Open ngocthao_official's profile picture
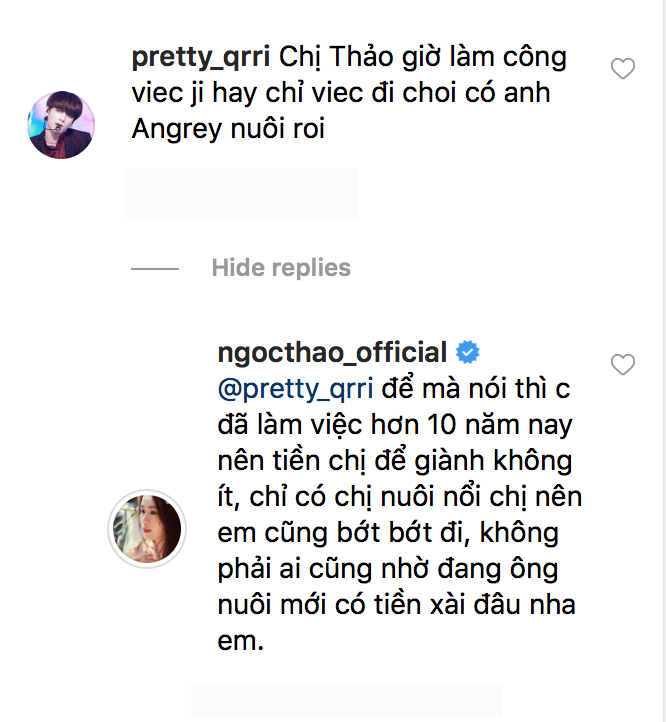The width and height of the screenshot is (666, 722). coord(146,527)
